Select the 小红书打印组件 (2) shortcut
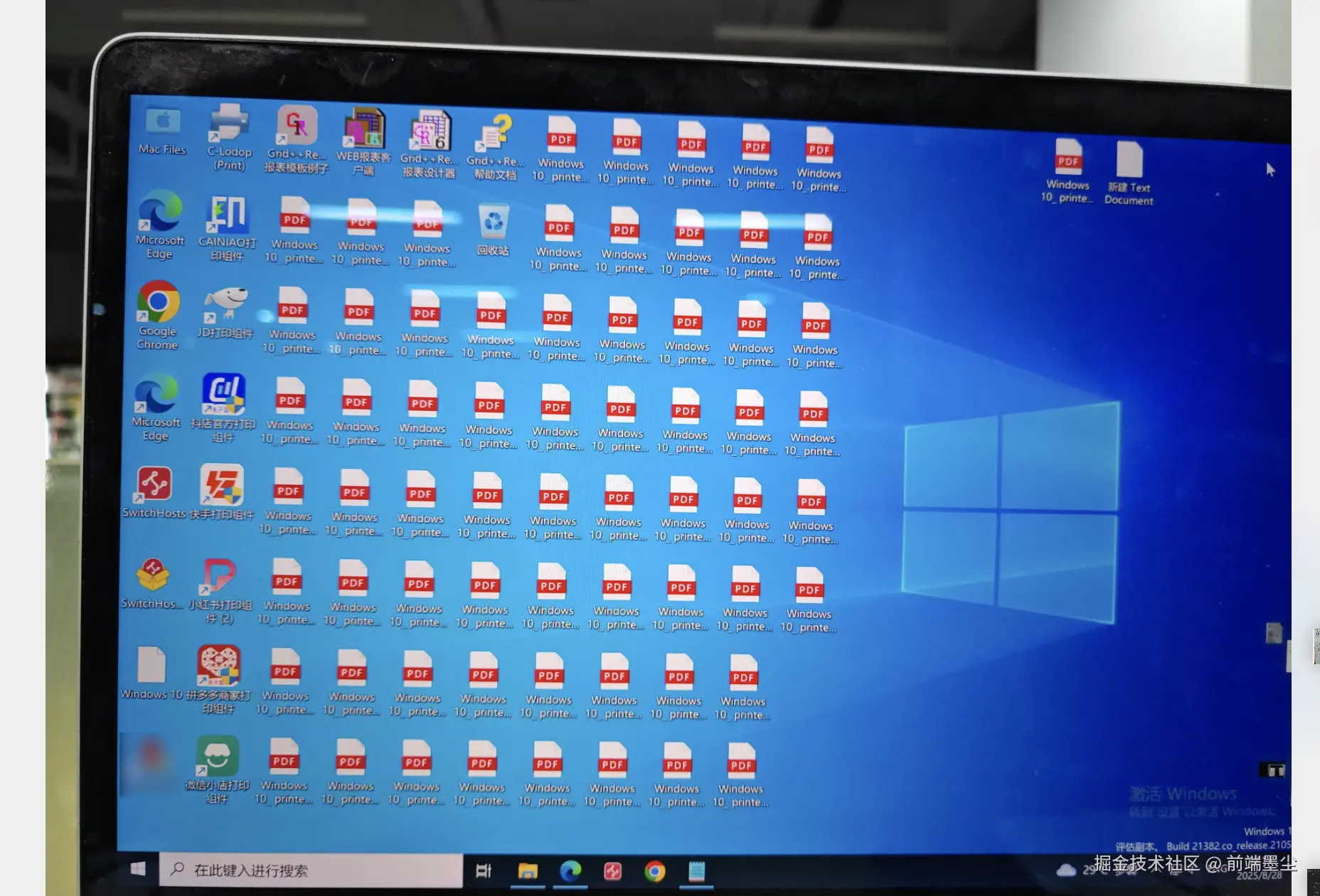 (220, 591)
